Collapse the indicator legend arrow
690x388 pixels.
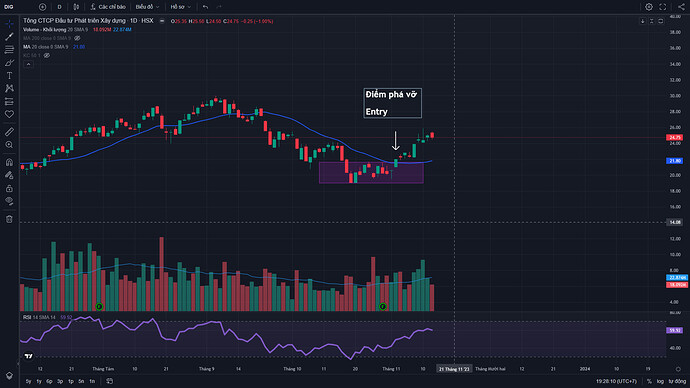point(28,64)
